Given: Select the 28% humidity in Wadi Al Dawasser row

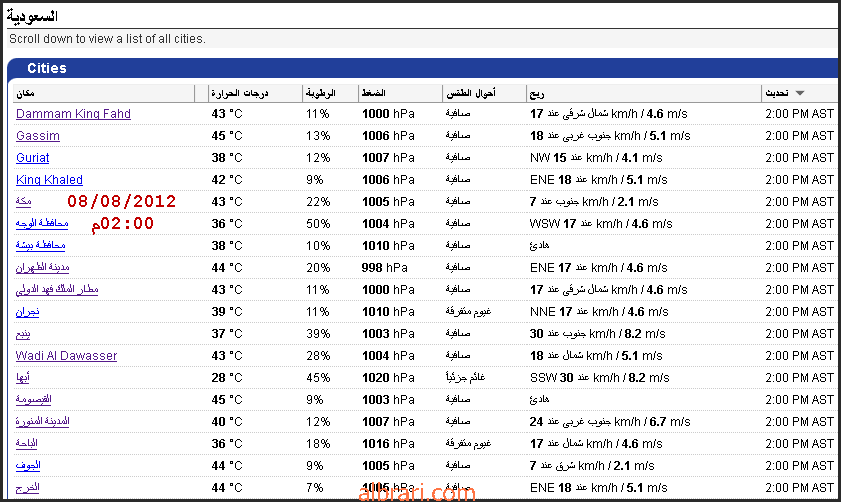Looking at the screenshot, I should coord(318,356).
